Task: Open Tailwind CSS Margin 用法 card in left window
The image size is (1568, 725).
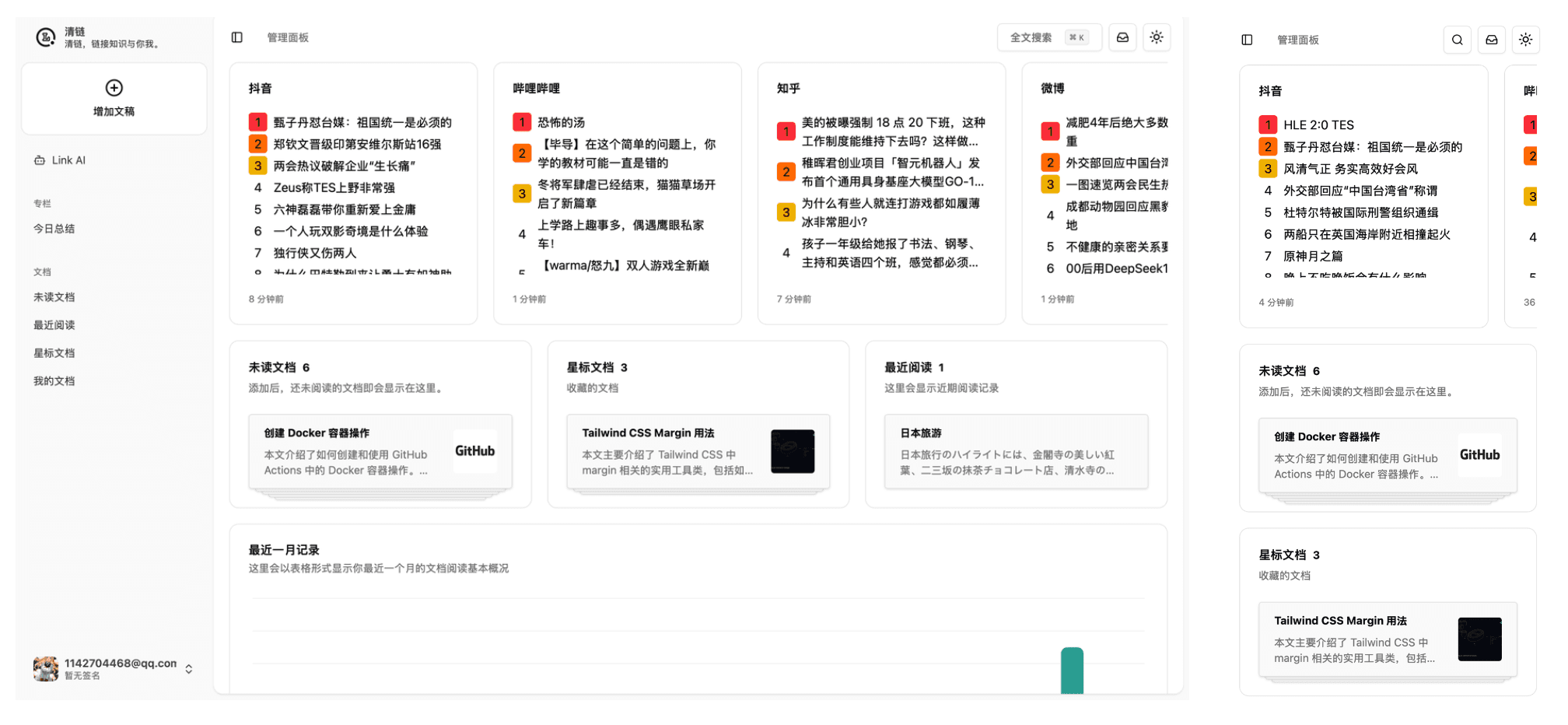Action: pyautogui.click(x=698, y=451)
